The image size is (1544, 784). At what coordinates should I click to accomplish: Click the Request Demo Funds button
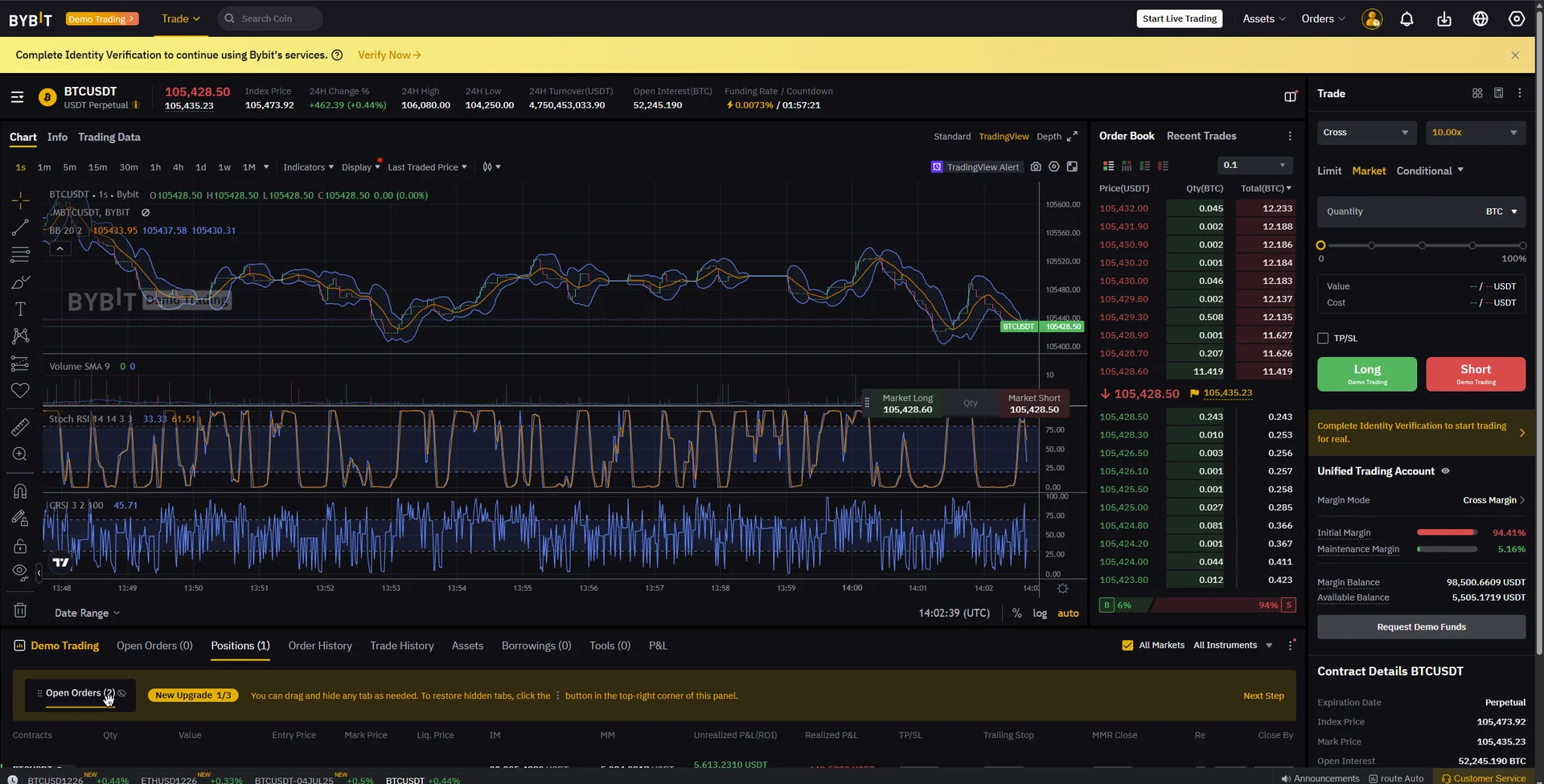1420,627
